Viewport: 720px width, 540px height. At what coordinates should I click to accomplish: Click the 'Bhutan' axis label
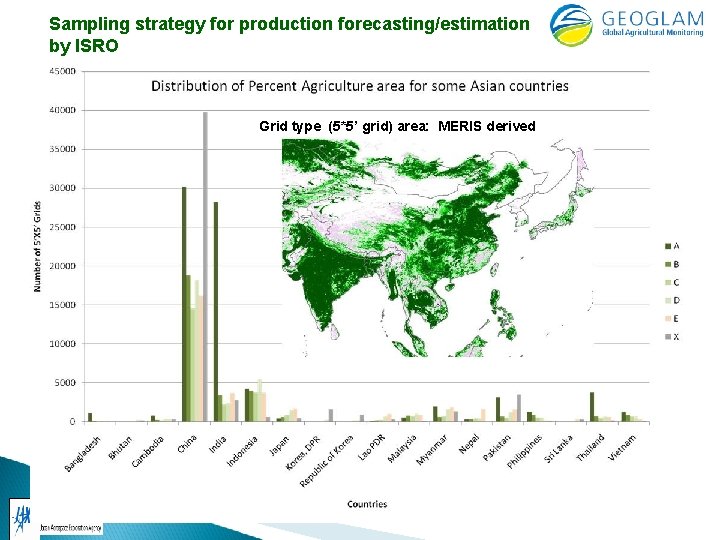(120, 447)
